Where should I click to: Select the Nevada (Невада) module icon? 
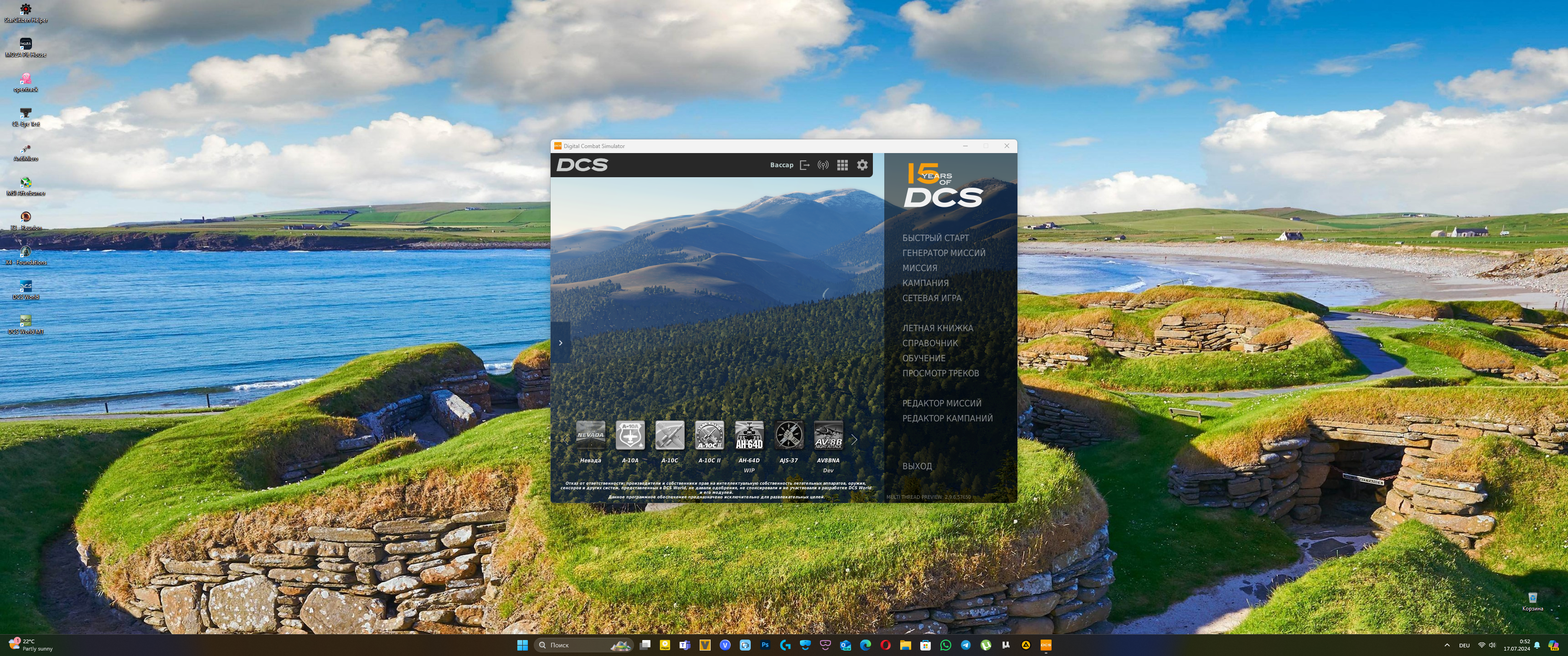(x=590, y=435)
